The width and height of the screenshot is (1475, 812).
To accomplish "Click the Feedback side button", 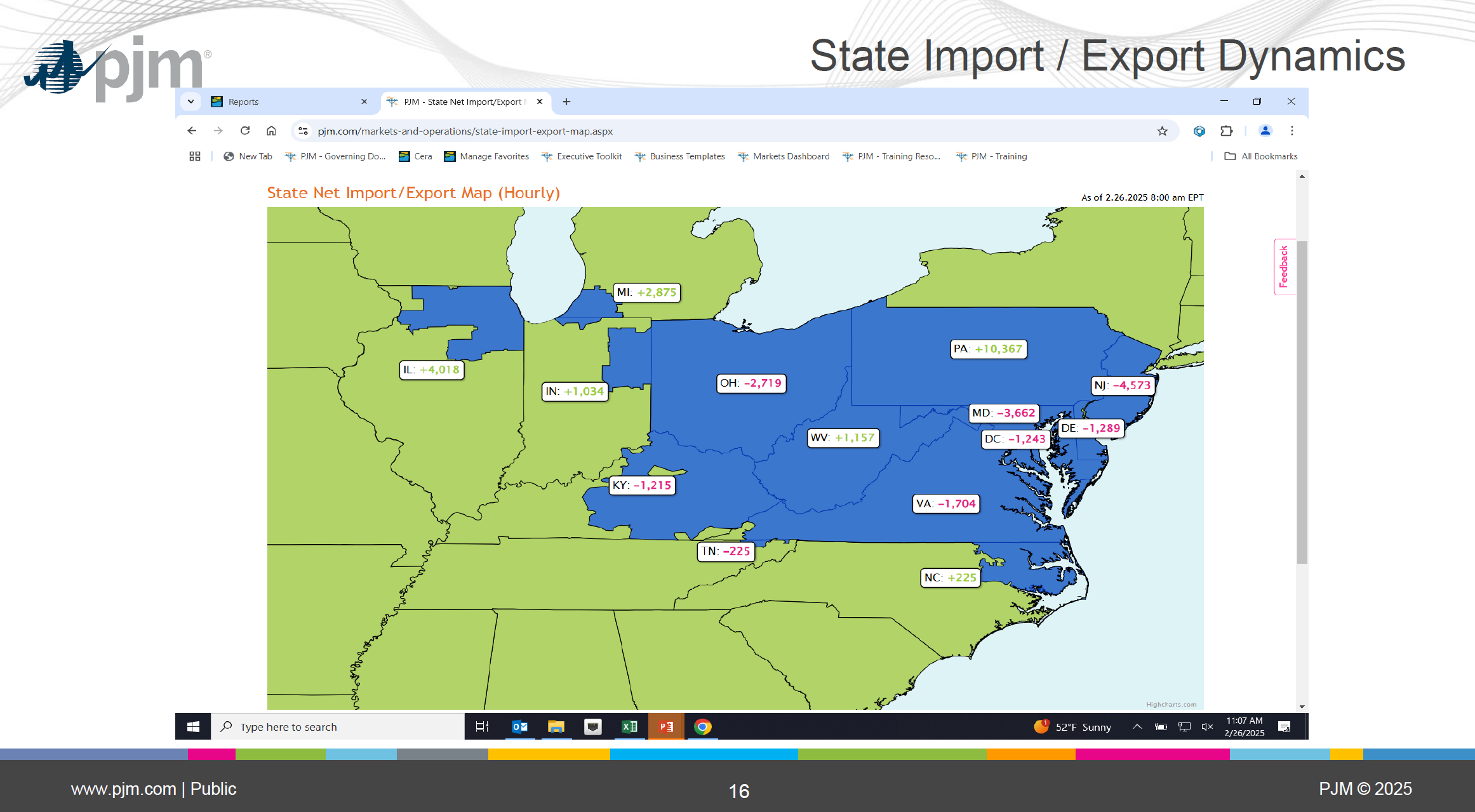I will pos(1283,267).
